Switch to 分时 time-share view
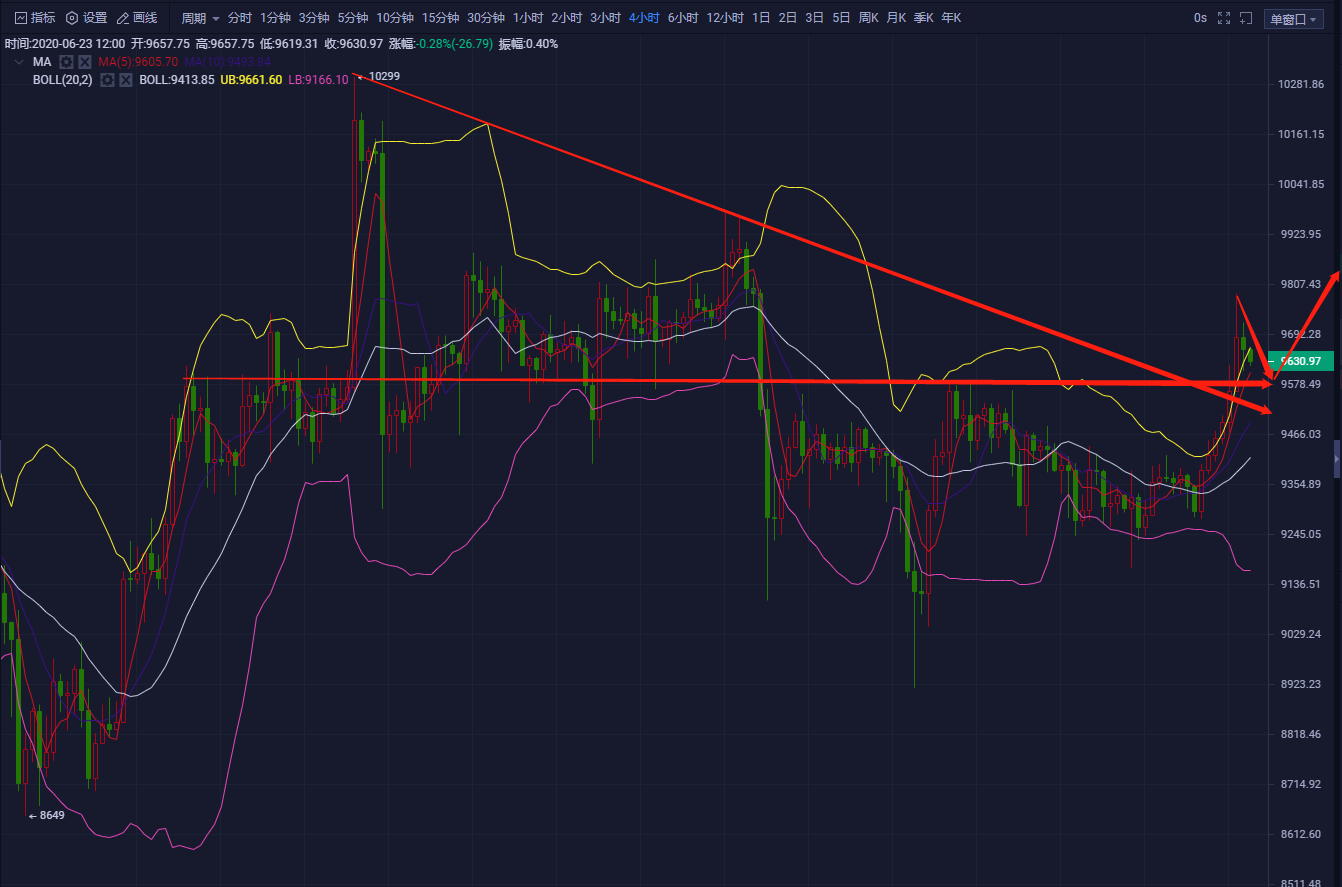This screenshot has width=1342, height=887. pos(240,18)
